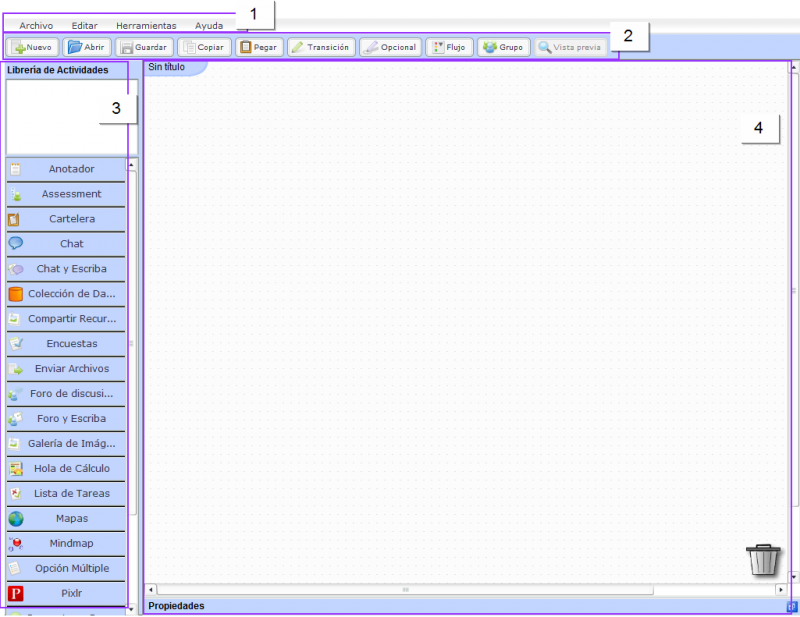The height and width of the screenshot is (617, 800).
Task: Click the Copiar toolbar button
Action: tap(204, 47)
